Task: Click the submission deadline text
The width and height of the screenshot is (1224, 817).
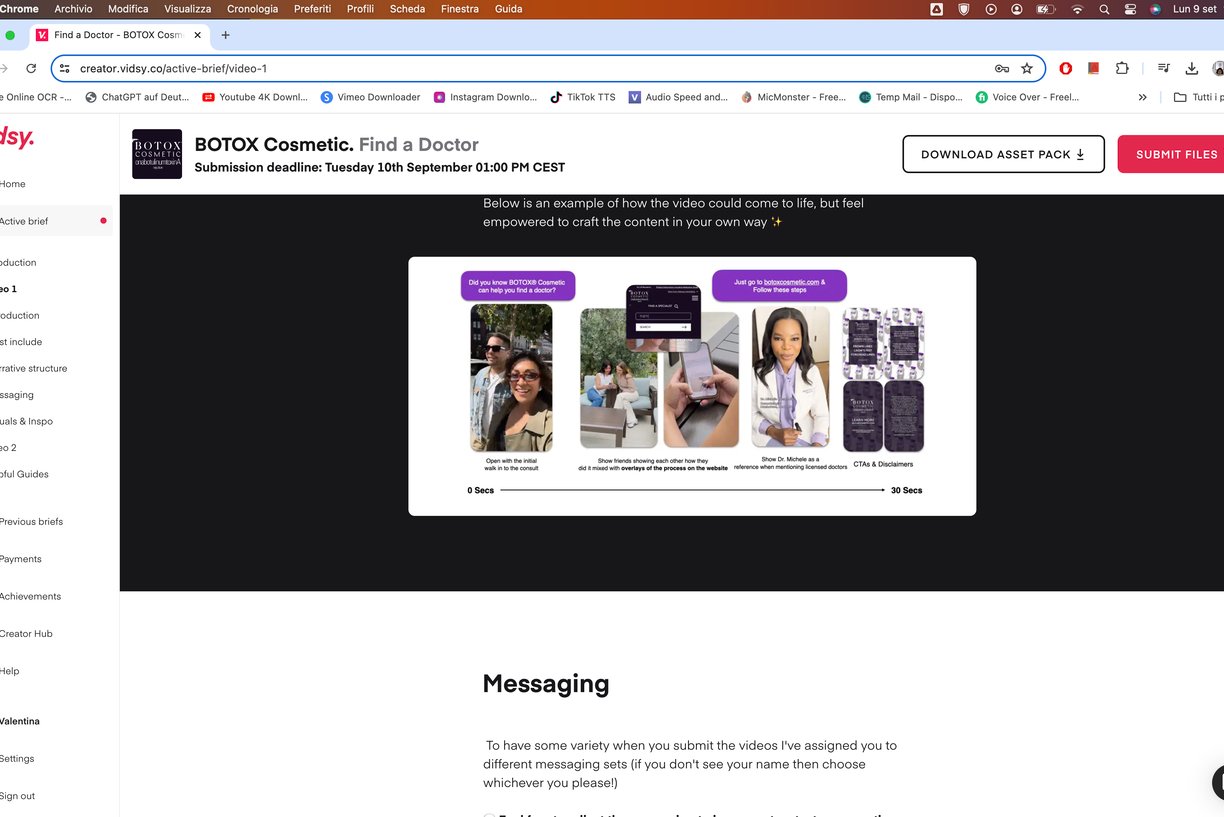Action: tap(380, 167)
